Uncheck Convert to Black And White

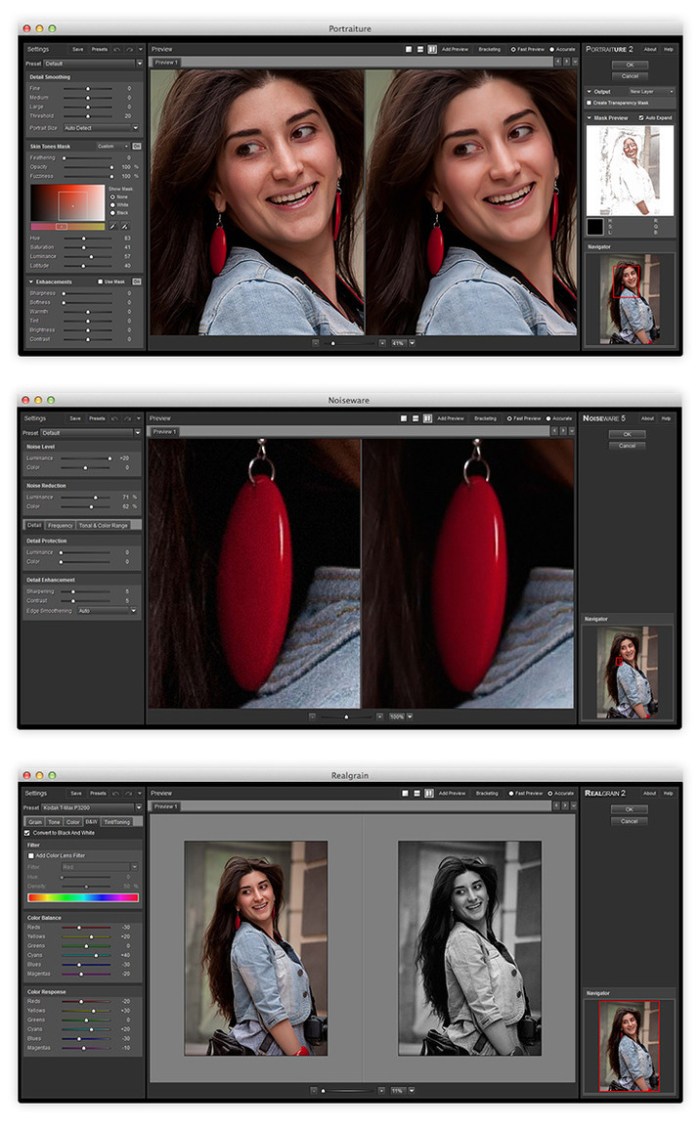[x=27, y=832]
